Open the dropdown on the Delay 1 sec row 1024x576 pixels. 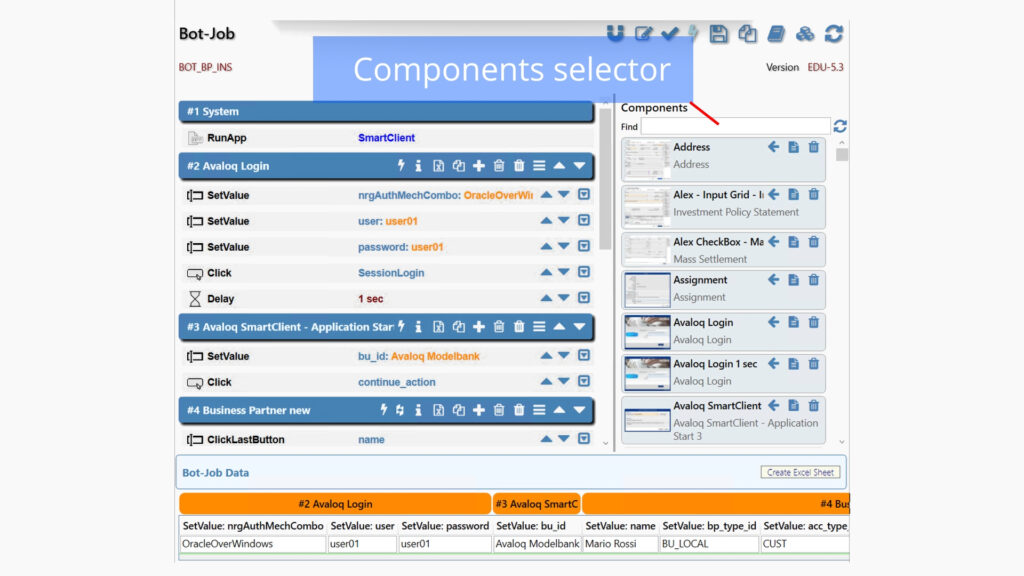click(x=584, y=298)
